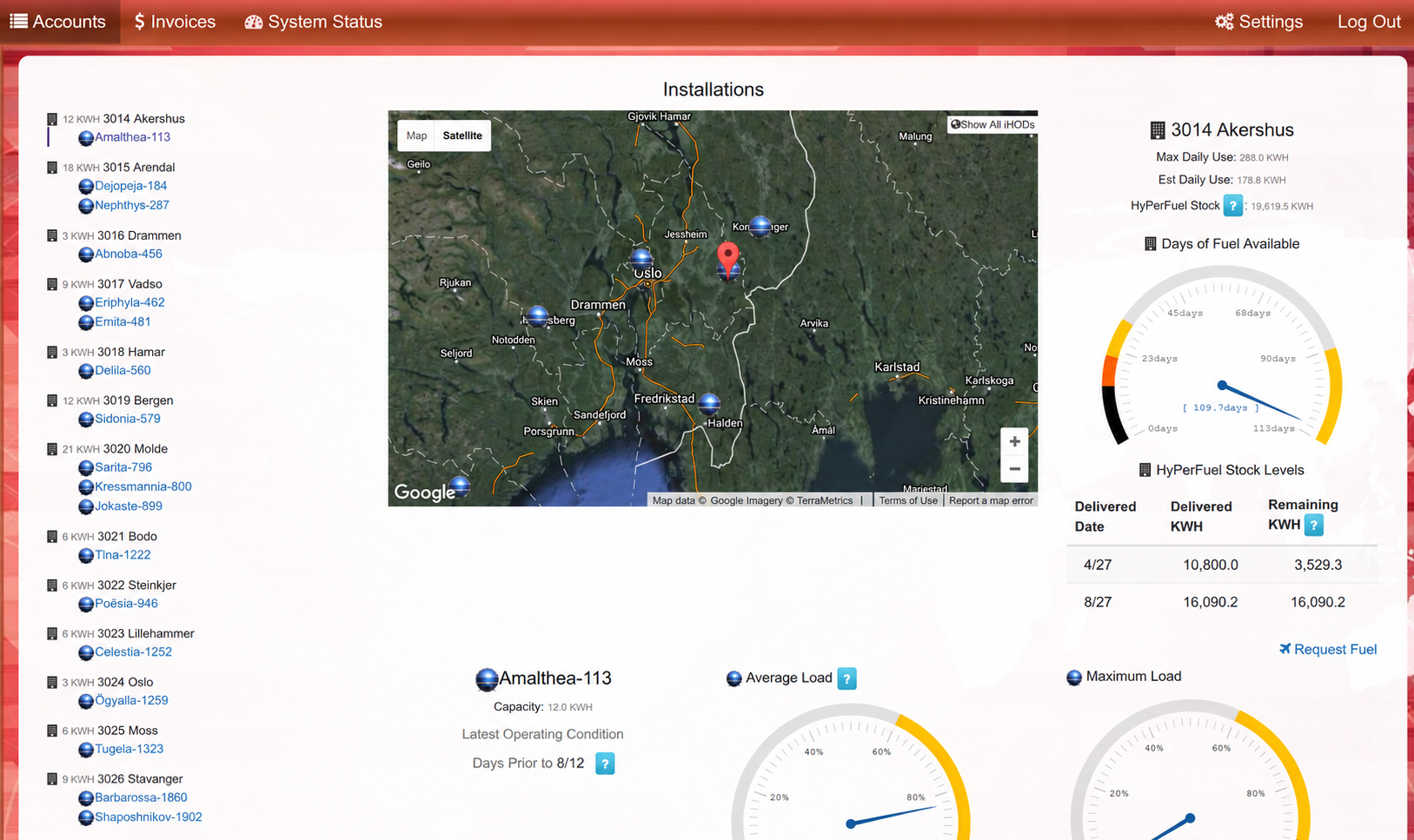Click building icon for 3025 Moss

pos(52,731)
